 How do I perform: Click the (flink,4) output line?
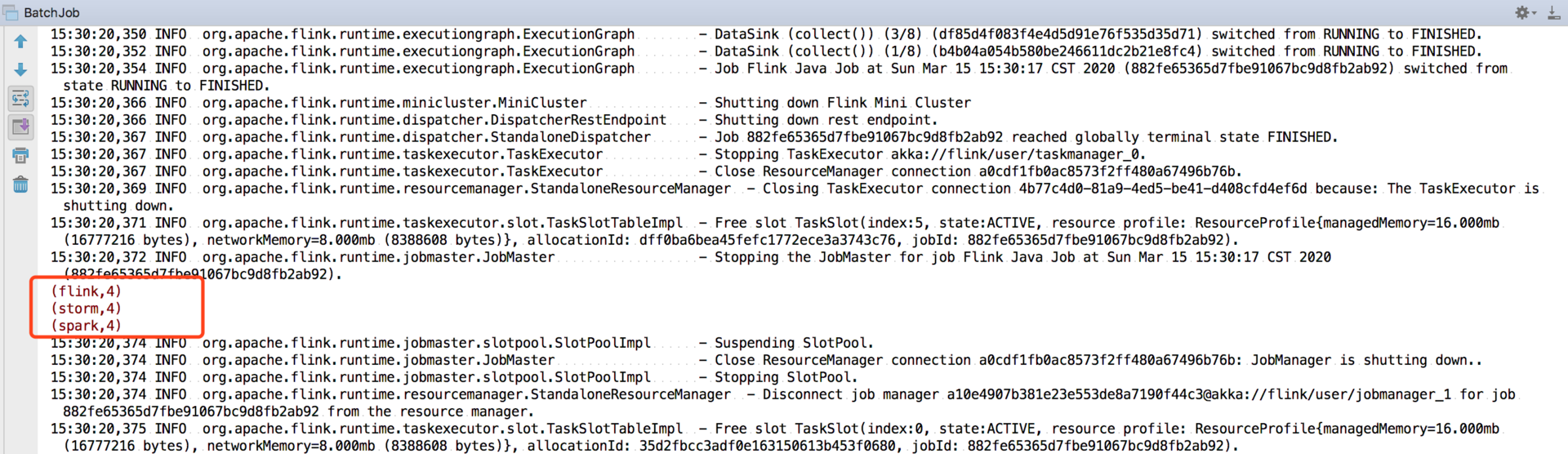click(x=86, y=292)
